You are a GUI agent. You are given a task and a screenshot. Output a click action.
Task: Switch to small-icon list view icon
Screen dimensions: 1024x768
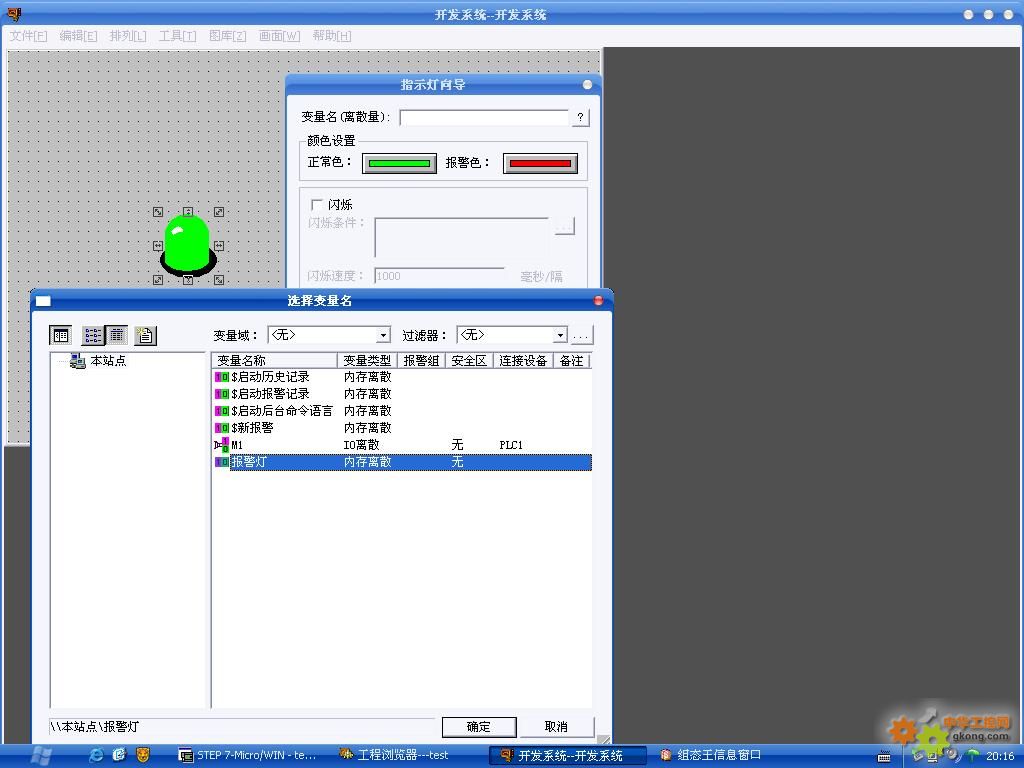tap(93, 336)
